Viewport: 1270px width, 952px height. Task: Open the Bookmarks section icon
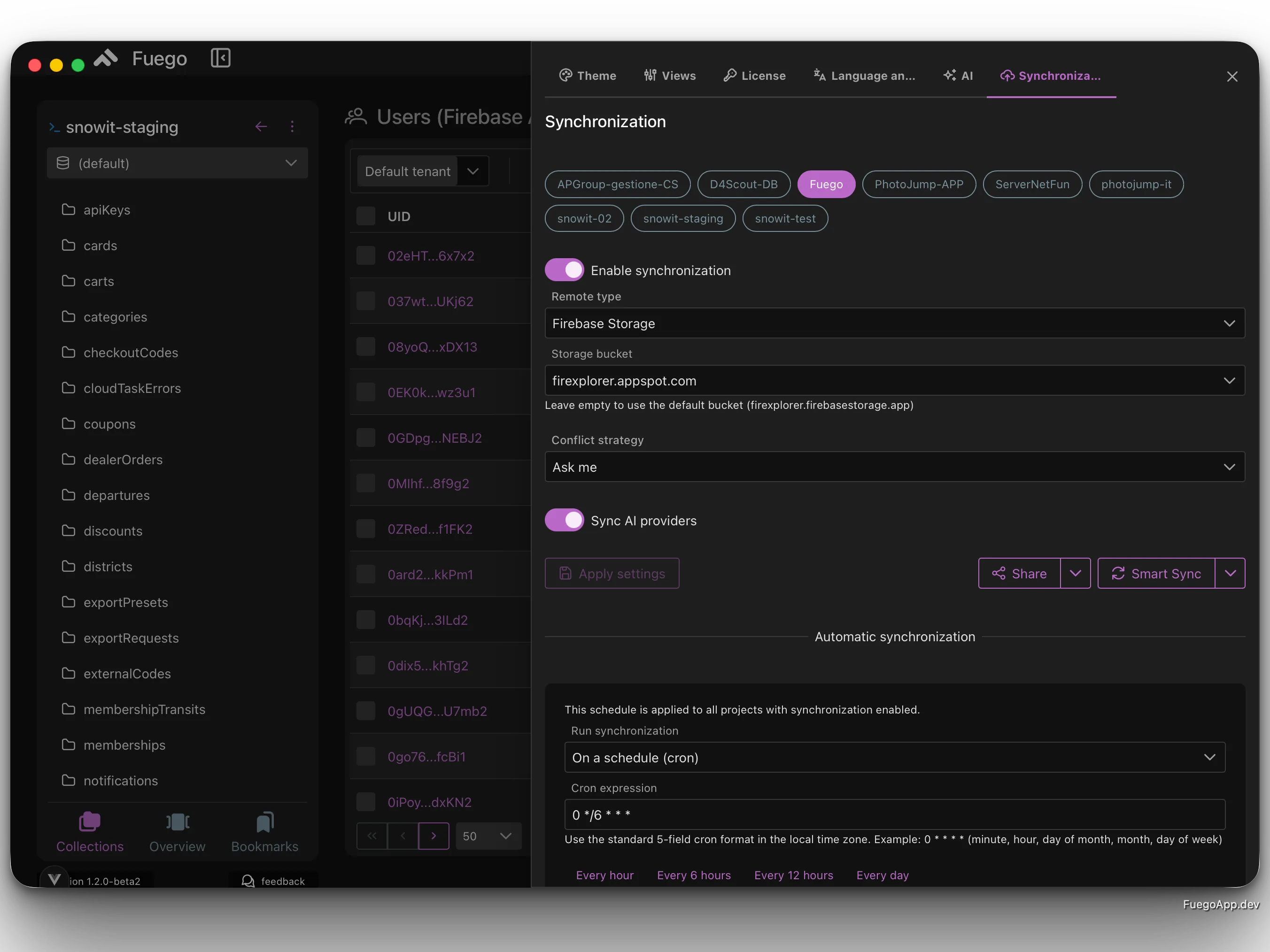tap(265, 822)
